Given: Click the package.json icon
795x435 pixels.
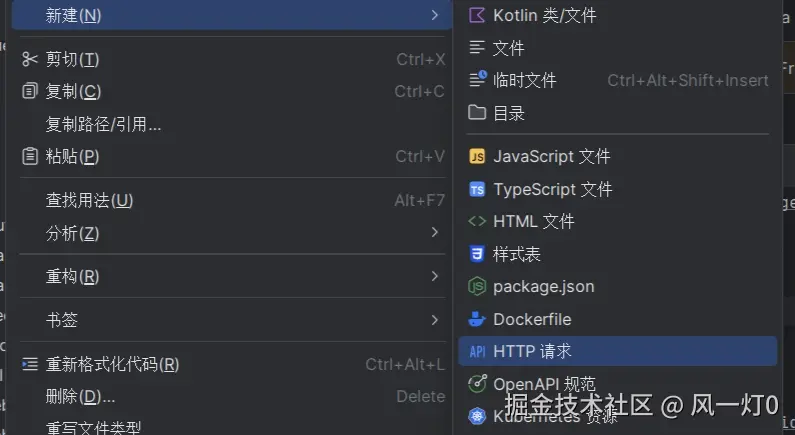Looking at the screenshot, I should pyautogui.click(x=477, y=287).
